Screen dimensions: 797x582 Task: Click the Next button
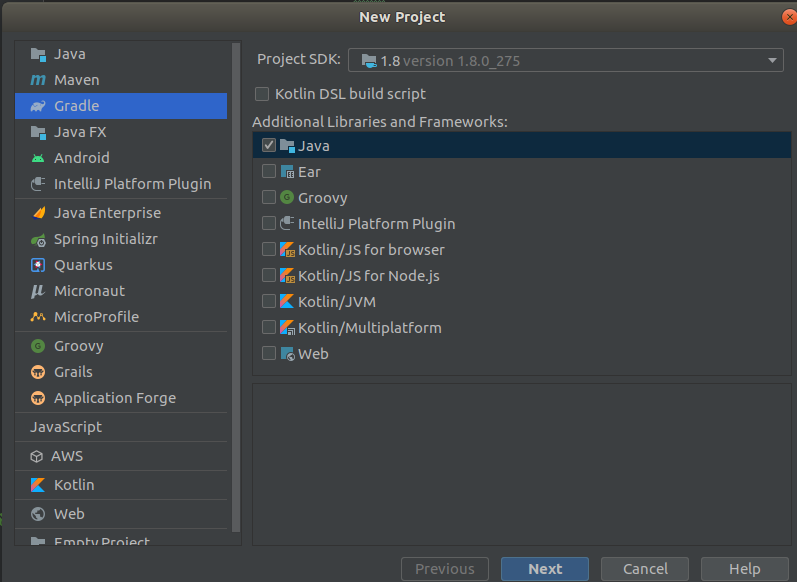[x=545, y=569]
